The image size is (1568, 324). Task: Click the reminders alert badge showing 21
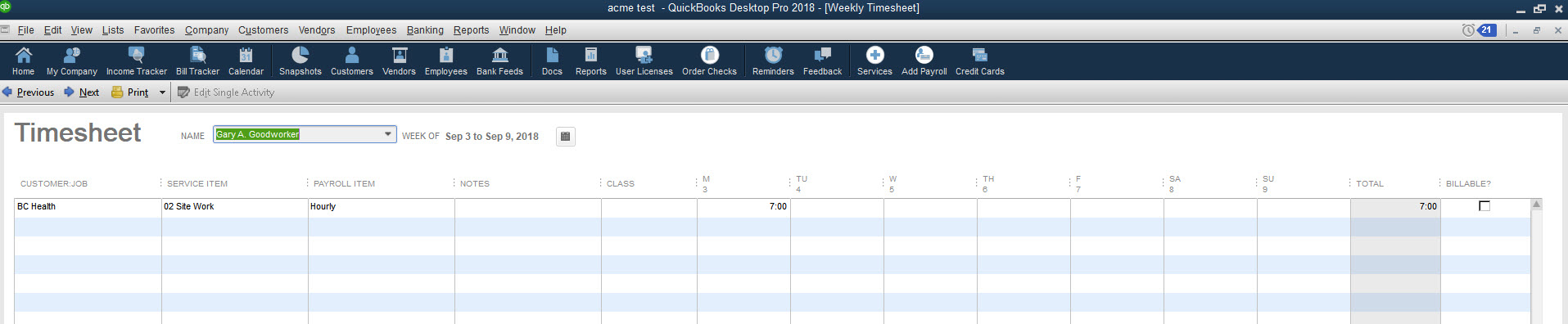click(1486, 30)
